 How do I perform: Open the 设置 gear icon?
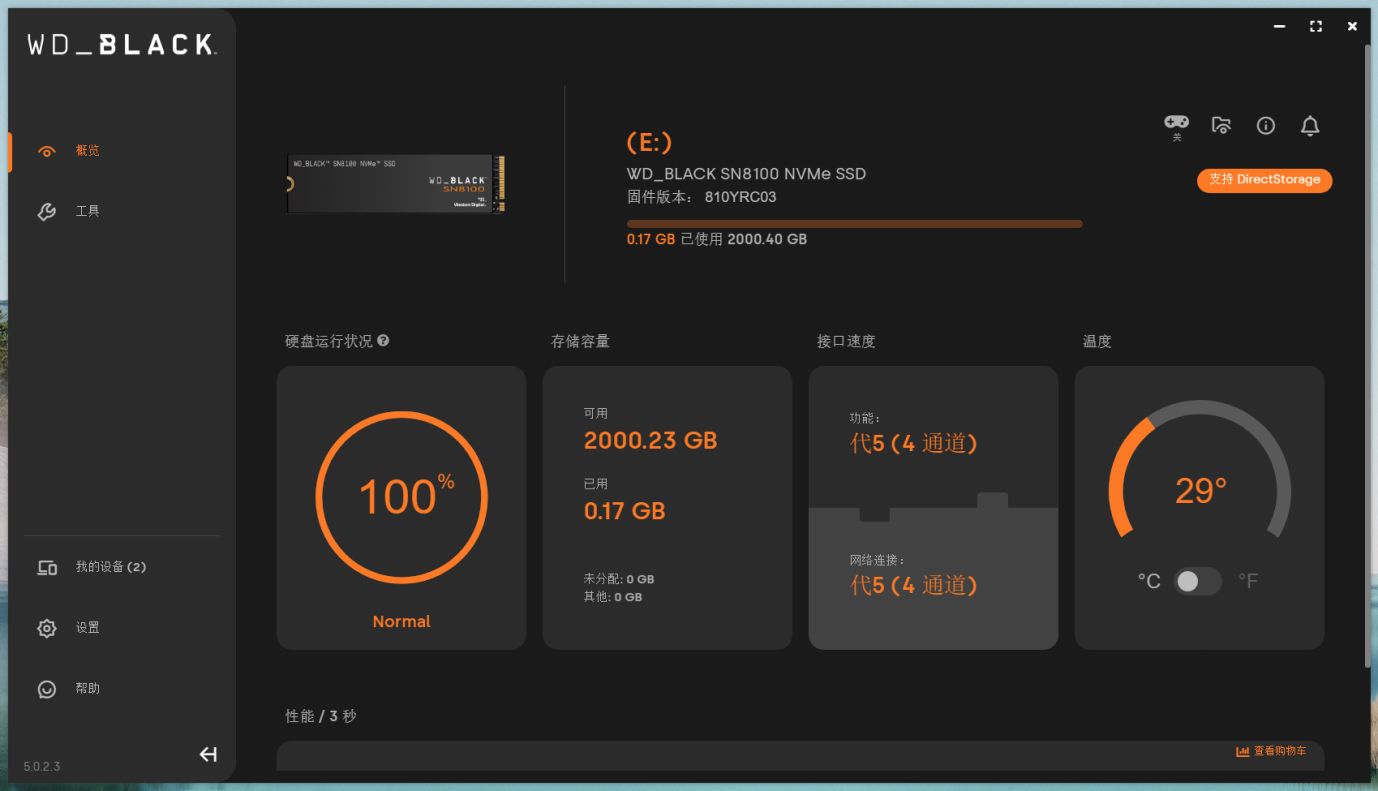point(47,628)
